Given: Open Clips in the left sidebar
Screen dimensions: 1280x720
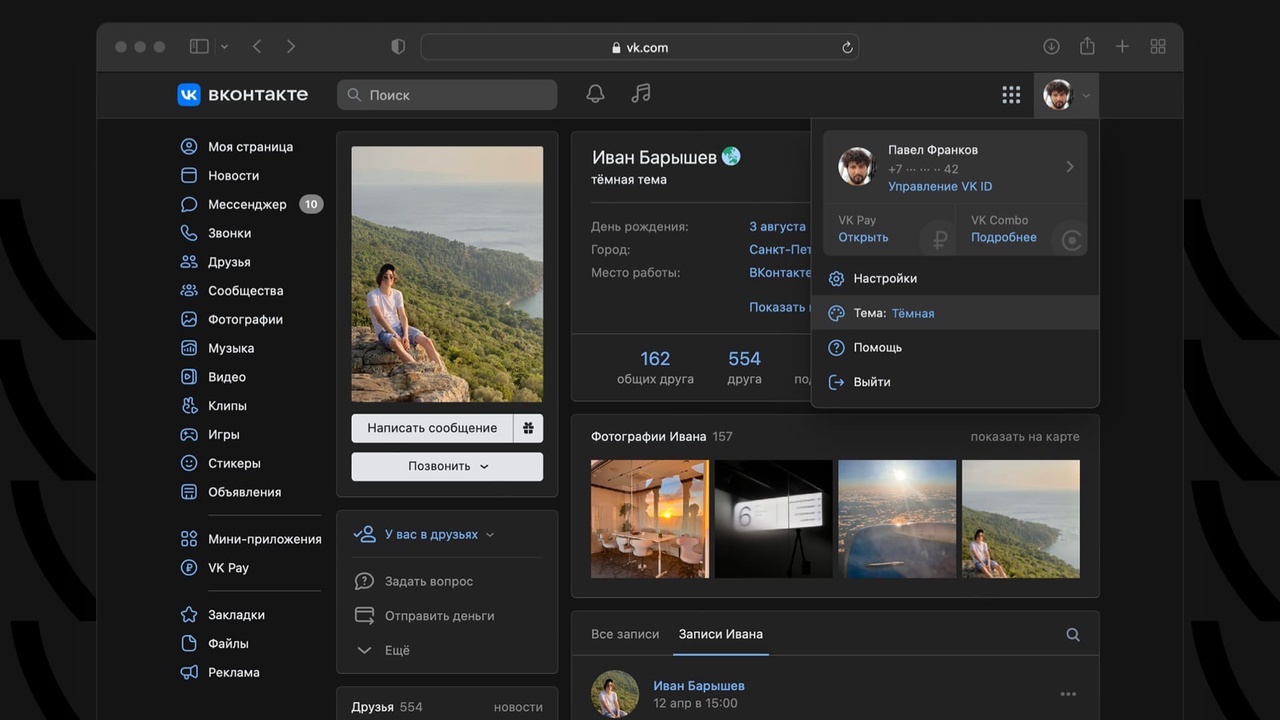Looking at the screenshot, I should (x=227, y=406).
